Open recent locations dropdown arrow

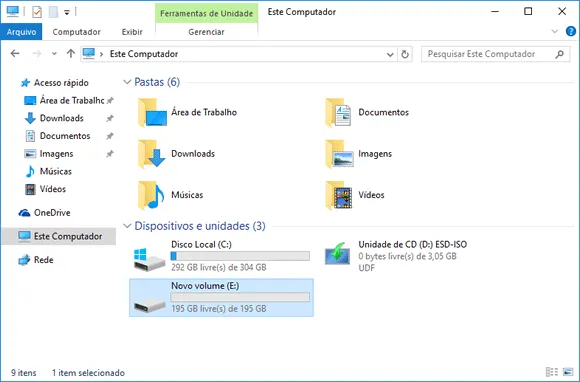tap(54, 54)
